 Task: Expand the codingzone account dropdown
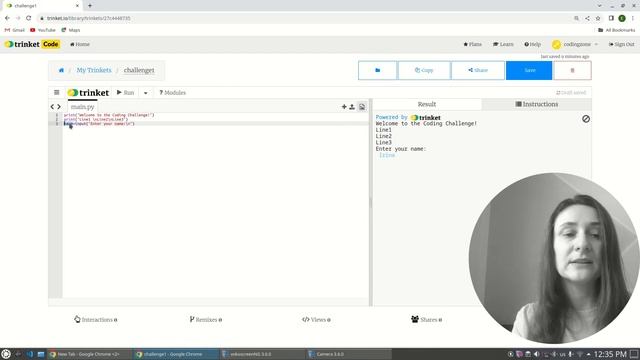[575, 44]
